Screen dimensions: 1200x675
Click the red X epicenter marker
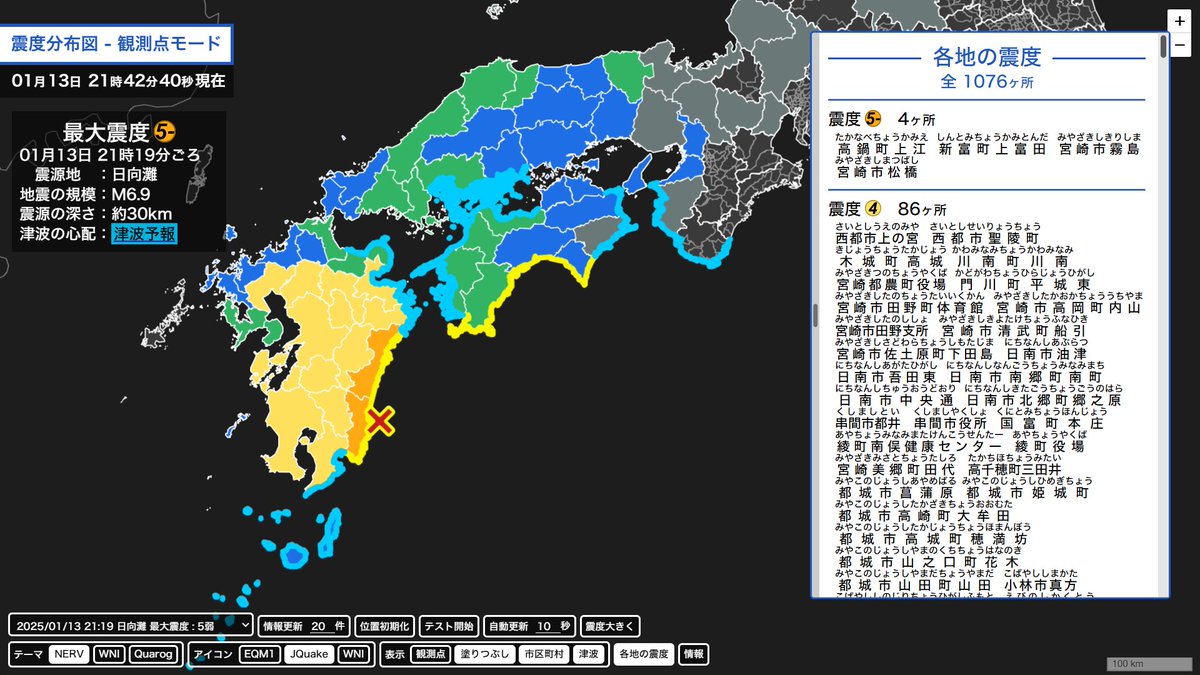click(379, 420)
